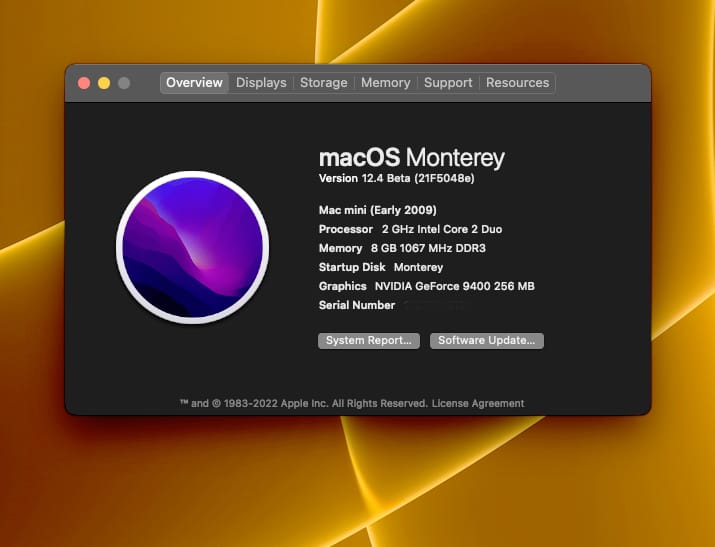Open the Resources tab
This screenshot has height=547, width=715.
pos(518,83)
